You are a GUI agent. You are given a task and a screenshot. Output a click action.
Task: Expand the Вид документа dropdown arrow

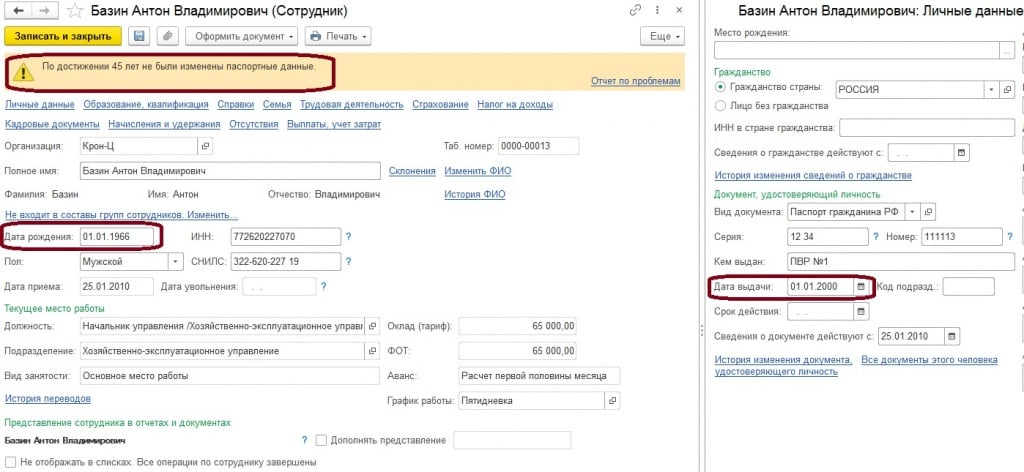[912, 212]
